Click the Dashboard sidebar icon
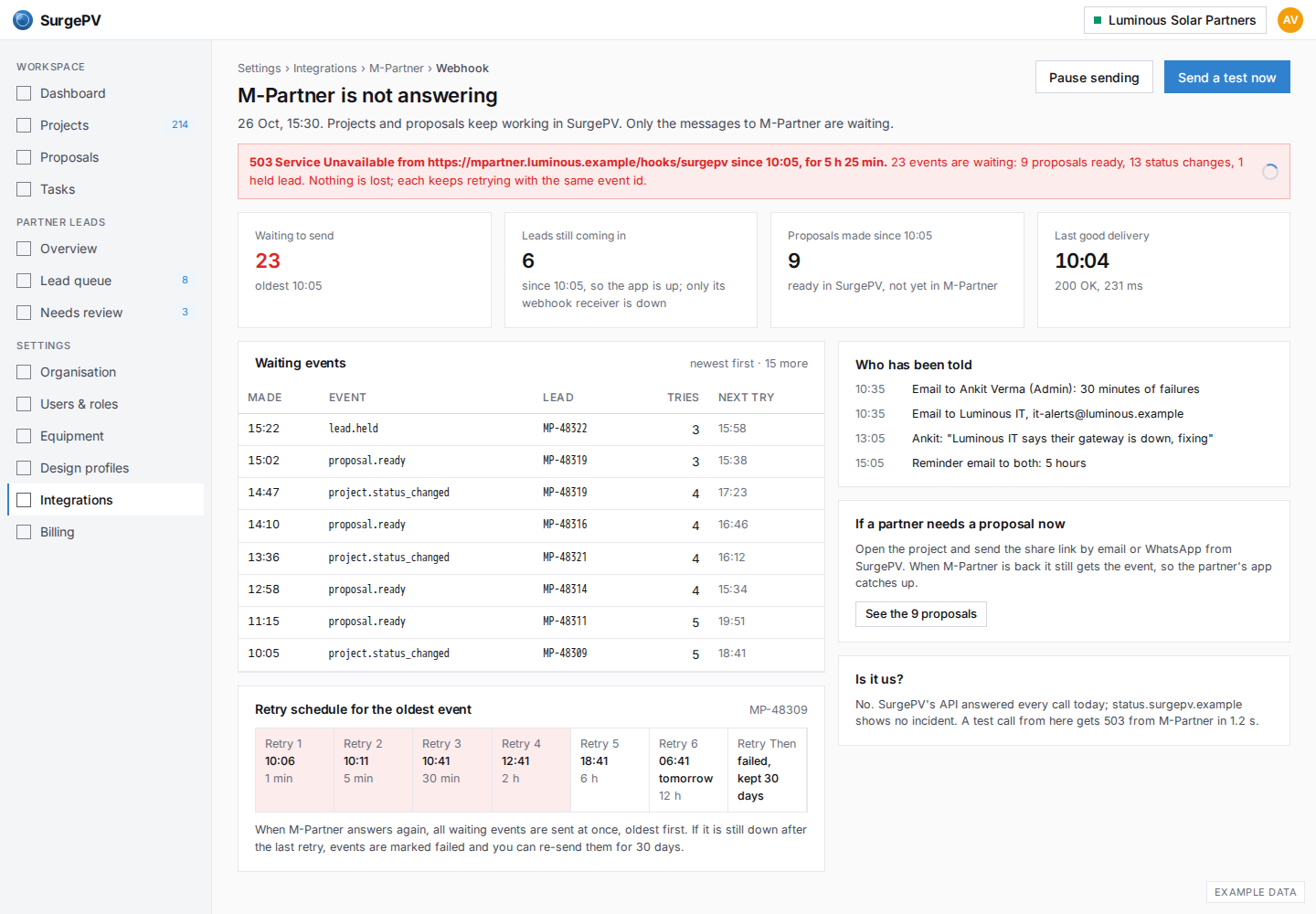This screenshot has height=914, width=1316. click(24, 93)
